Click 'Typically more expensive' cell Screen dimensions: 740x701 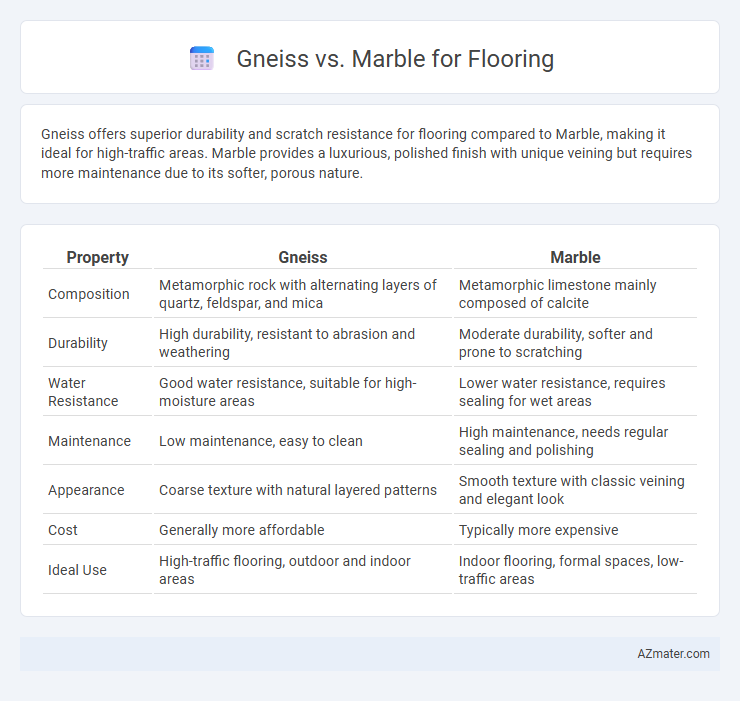(x=538, y=530)
